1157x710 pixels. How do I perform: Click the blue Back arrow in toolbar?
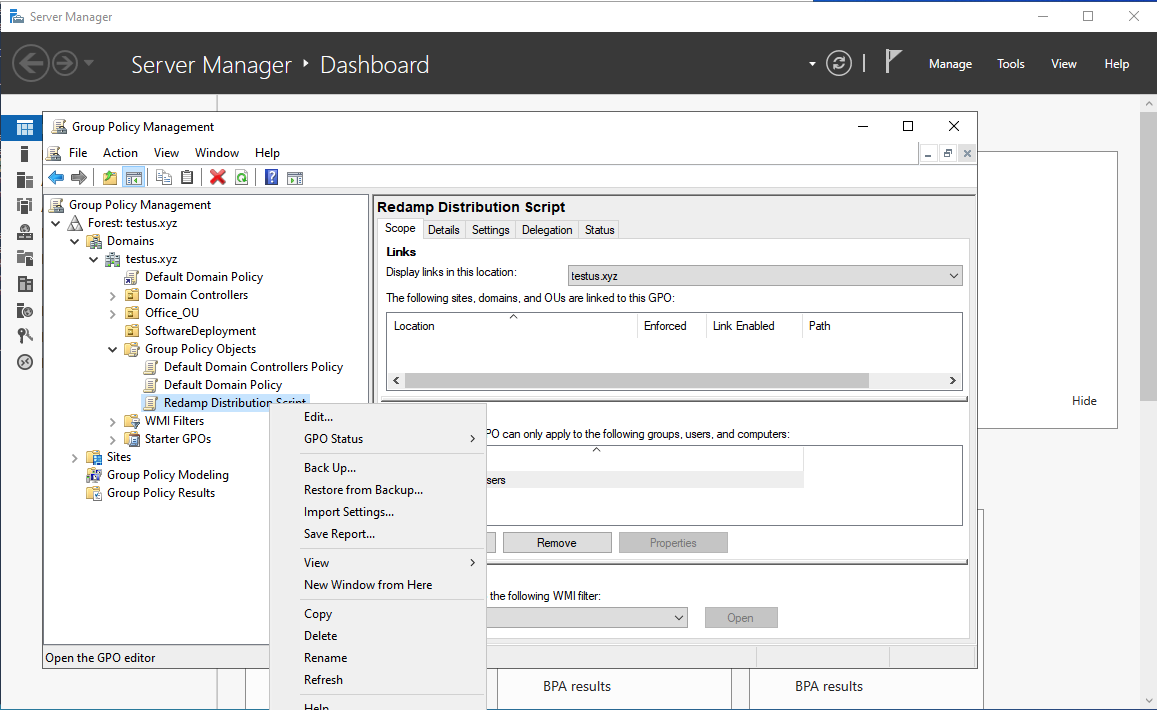pyautogui.click(x=56, y=178)
